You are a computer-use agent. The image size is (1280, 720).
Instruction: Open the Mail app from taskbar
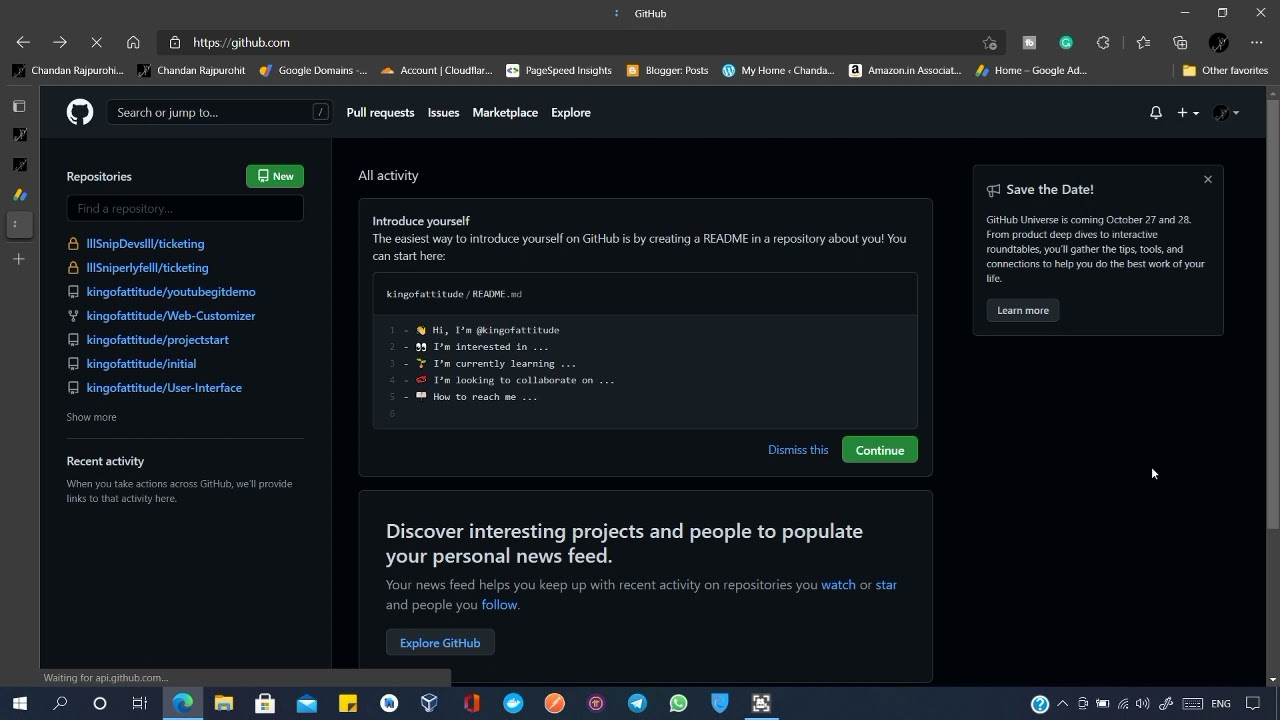coord(306,704)
